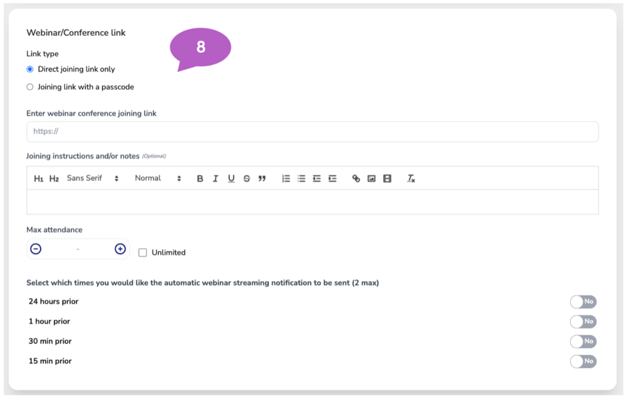Insert a video into the notes
This screenshot has width=627, height=401.
click(x=387, y=178)
